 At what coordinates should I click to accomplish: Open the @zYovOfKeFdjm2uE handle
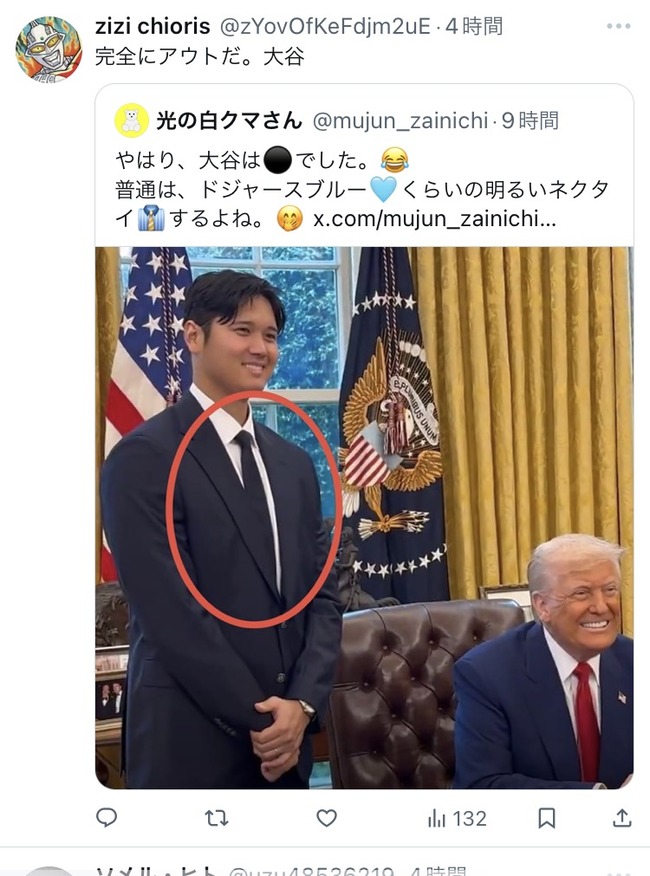325,26
